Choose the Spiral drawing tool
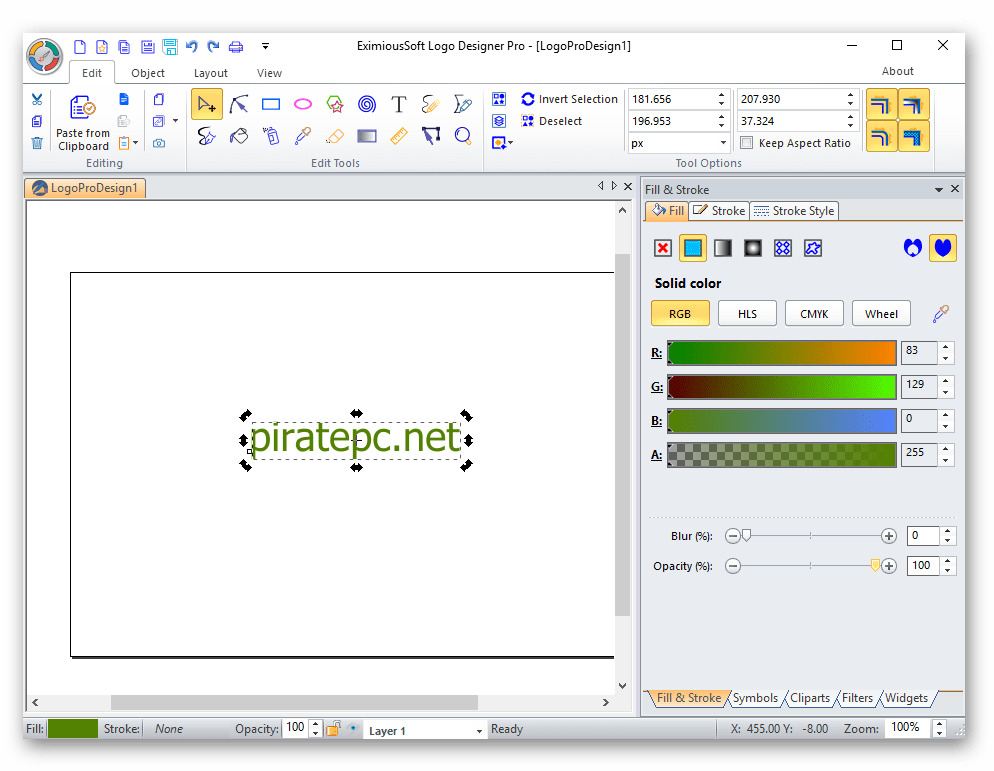 click(367, 104)
